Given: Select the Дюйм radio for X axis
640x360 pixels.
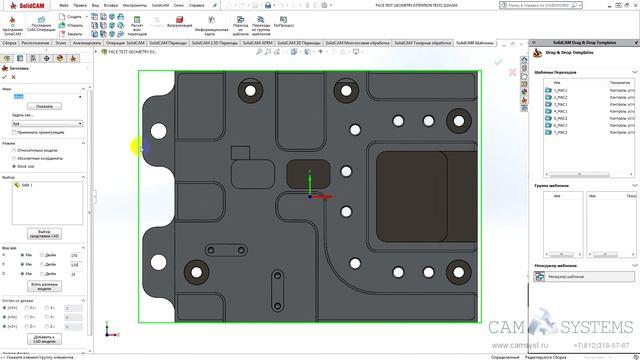Looking at the screenshot, I should point(42,255).
